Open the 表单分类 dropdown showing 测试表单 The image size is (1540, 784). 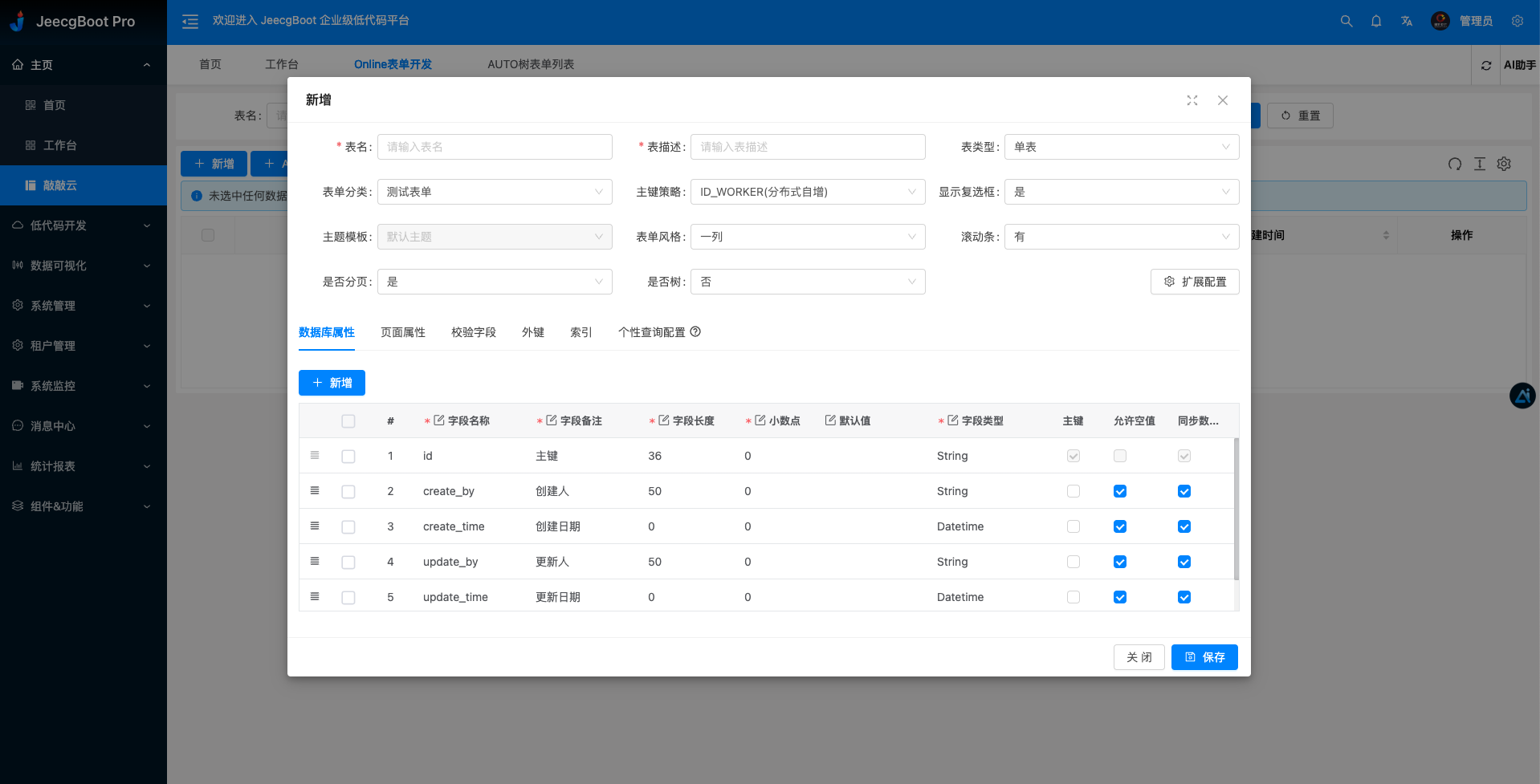pyautogui.click(x=495, y=192)
